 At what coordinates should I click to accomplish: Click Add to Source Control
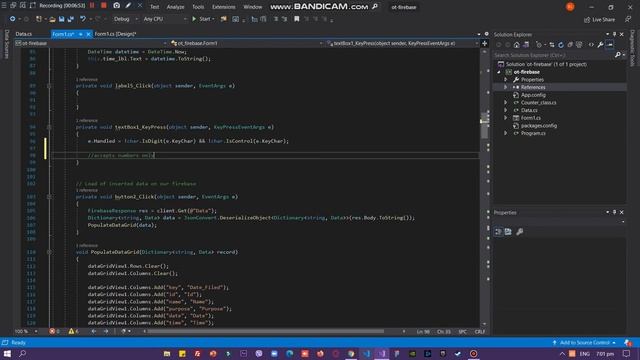[584, 342]
